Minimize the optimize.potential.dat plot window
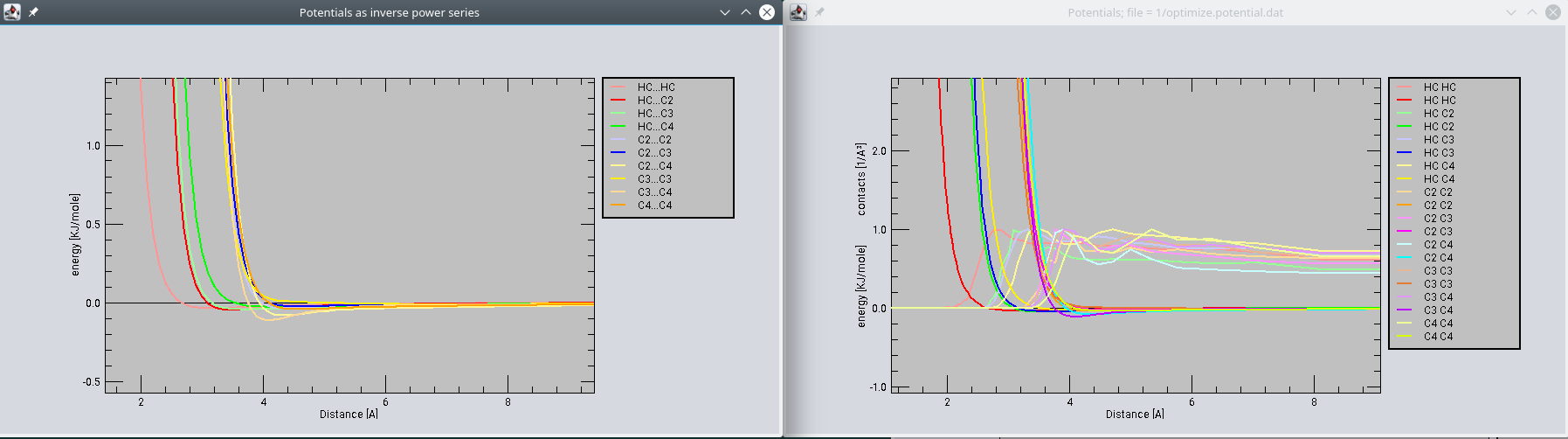The width and height of the screenshot is (1568, 439). click(x=1511, y=12)
